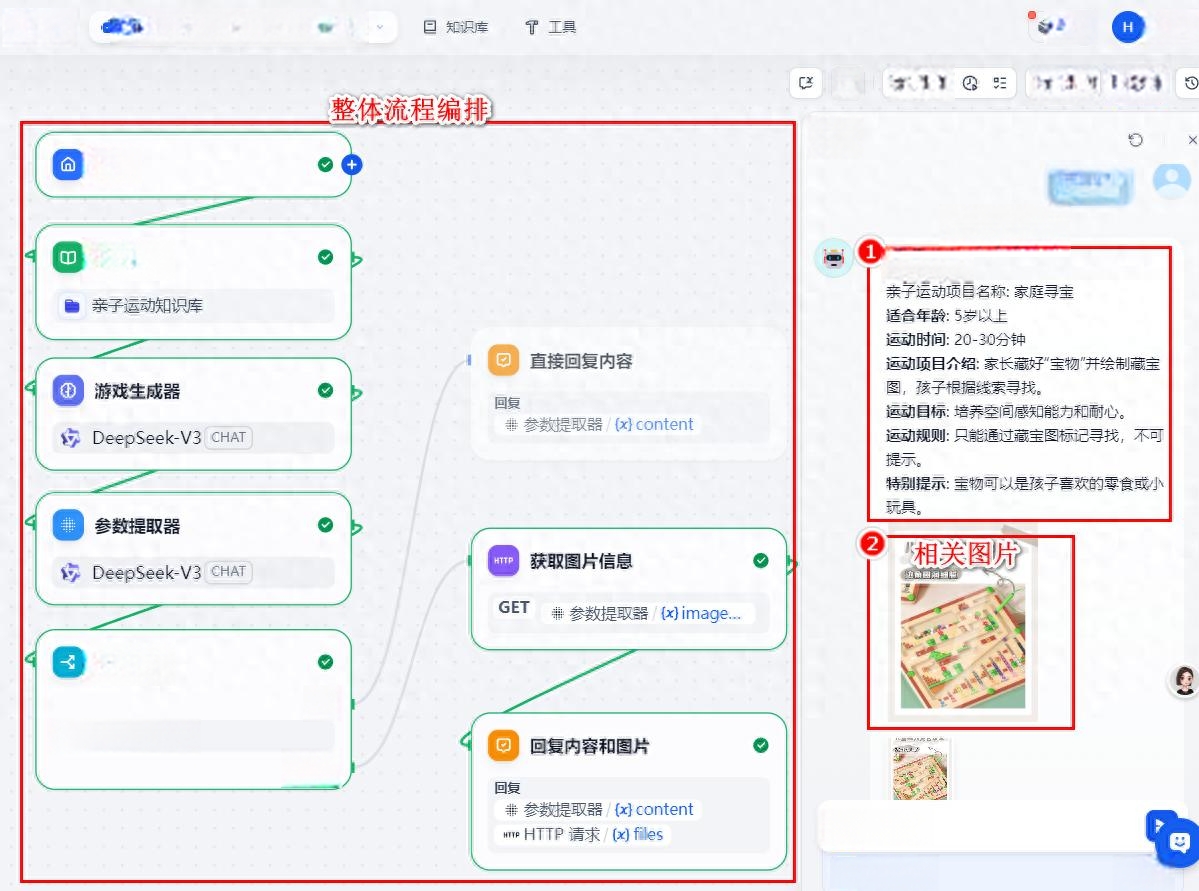Click the right output handle of 参数提取器
Viewport: 1199px width, 891px height.
356,528
